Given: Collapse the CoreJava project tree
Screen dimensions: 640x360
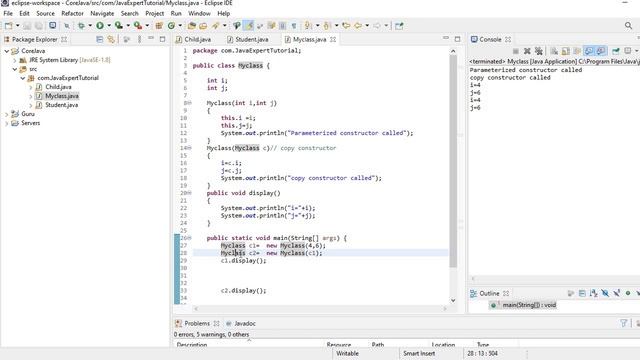Looking at the screenshot, I should [x=7, y=51].
